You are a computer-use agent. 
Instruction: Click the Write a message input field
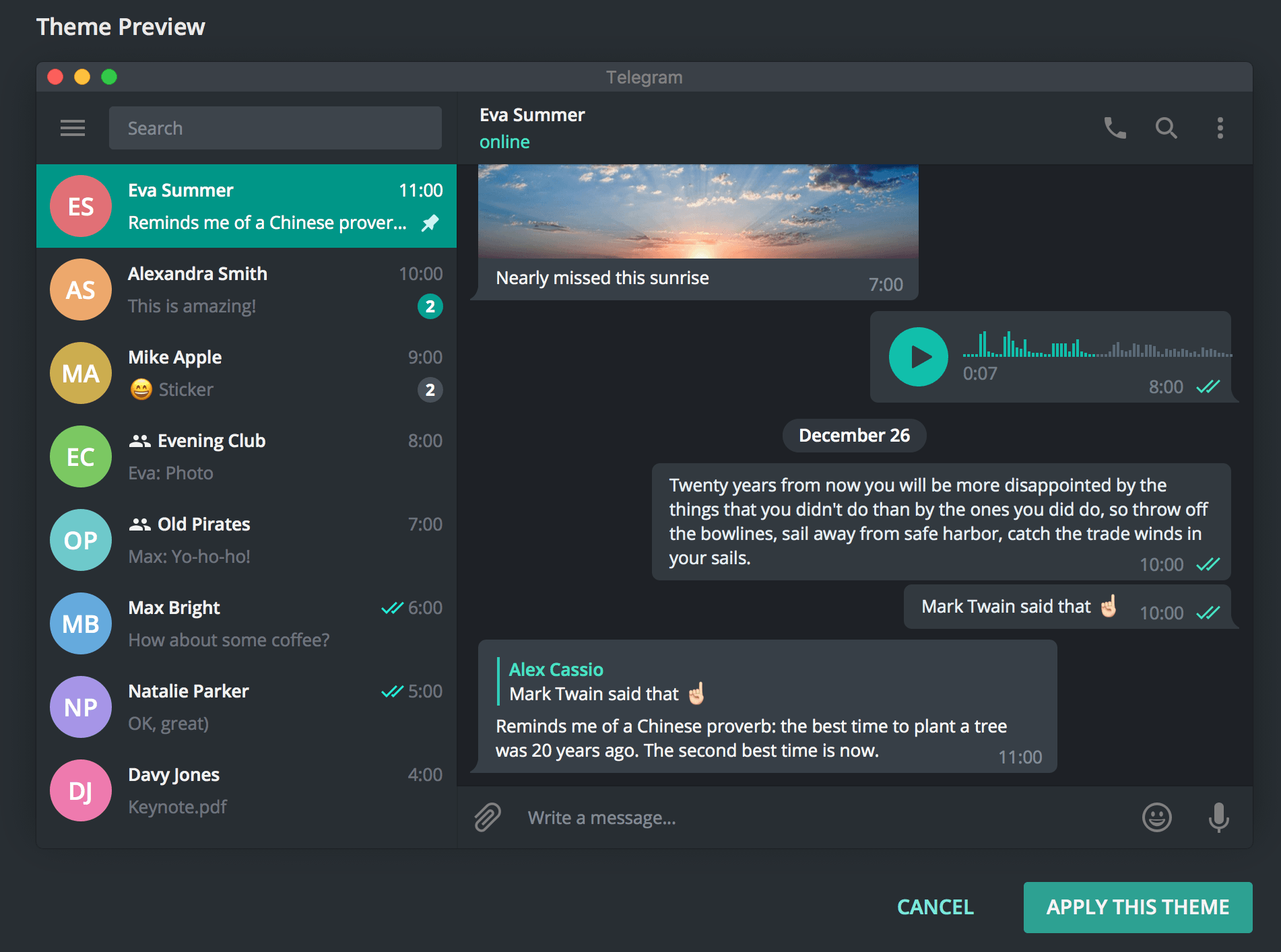(741, 817)
